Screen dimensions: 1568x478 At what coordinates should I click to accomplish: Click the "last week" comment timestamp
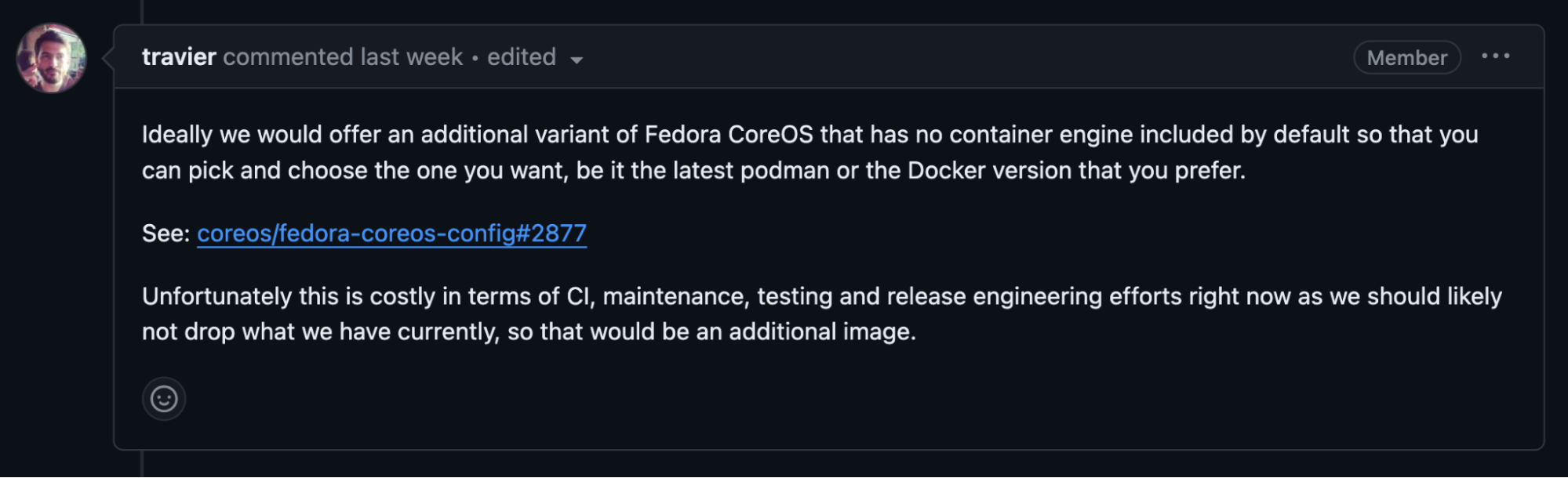[412, 57]
